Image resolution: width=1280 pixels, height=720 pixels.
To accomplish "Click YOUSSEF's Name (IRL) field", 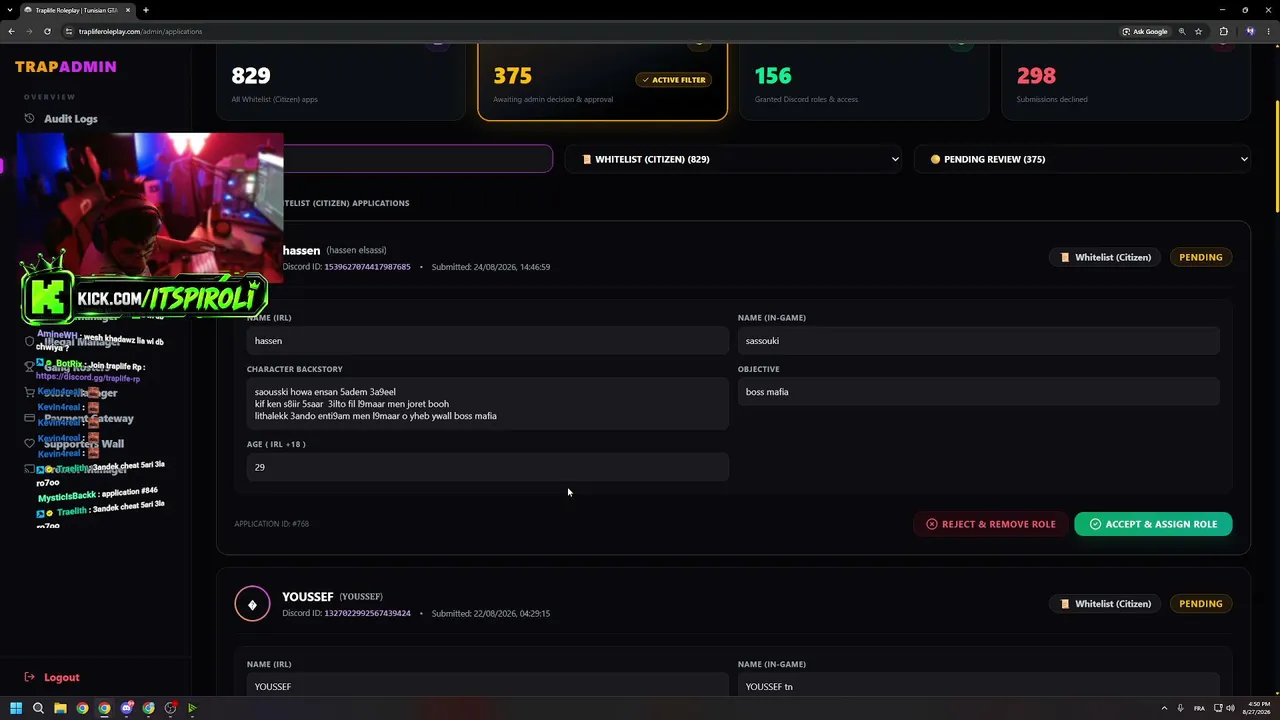I will point(488,686).
